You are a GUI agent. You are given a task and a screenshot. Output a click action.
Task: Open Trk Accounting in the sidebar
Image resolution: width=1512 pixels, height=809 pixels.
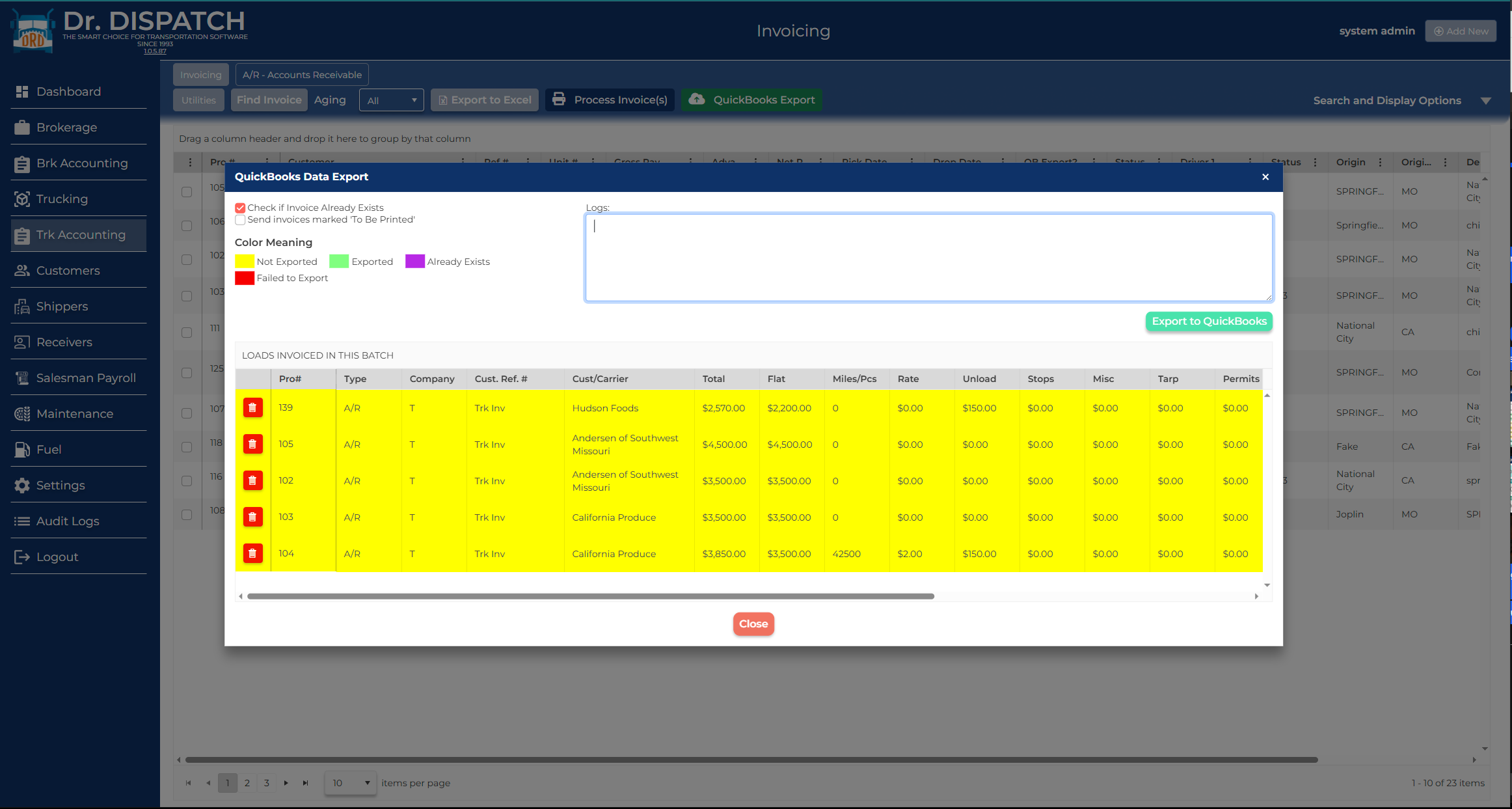pyautogui.click(x=79, y=235)
